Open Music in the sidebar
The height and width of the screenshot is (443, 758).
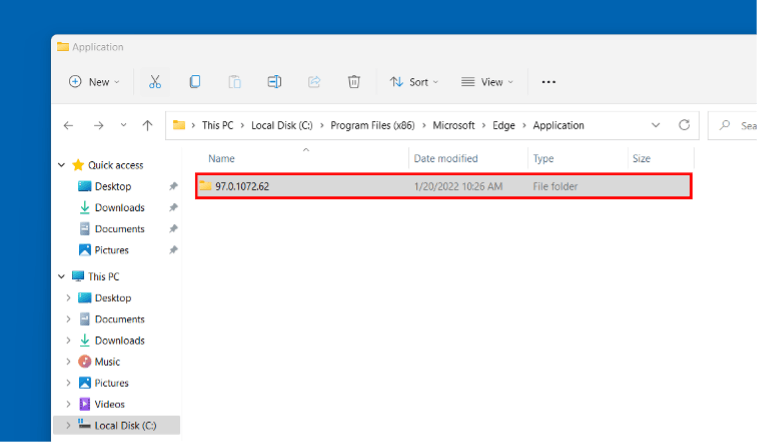click(107, 362)
